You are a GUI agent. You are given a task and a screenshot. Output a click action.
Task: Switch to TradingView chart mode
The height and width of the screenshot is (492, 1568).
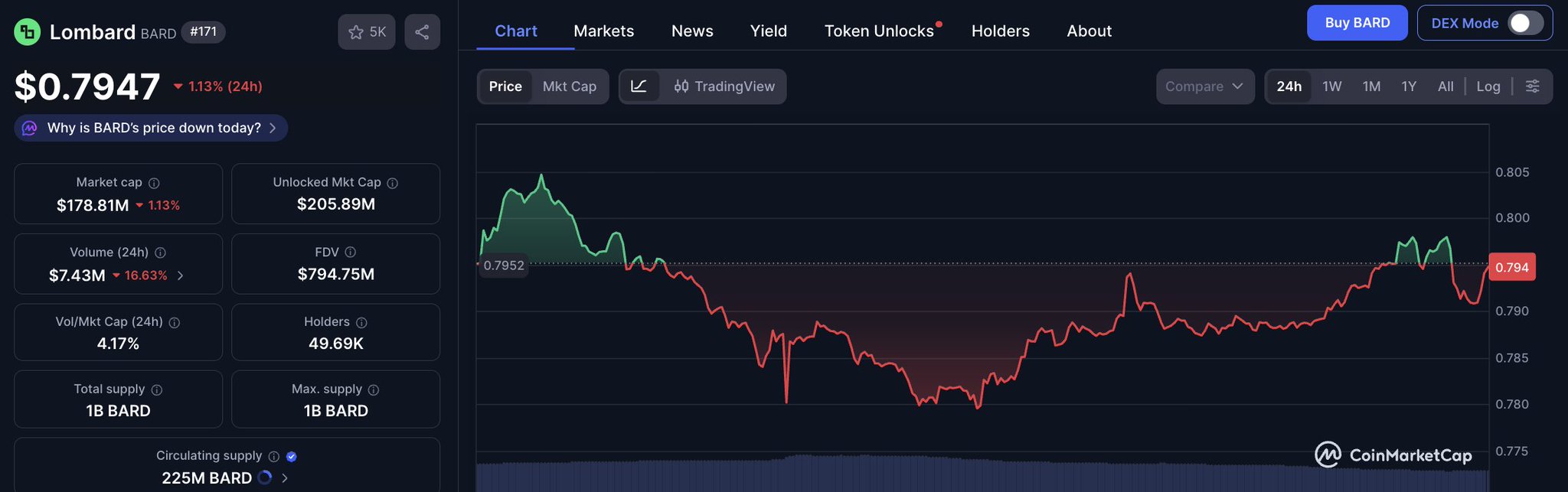(724, 86)
